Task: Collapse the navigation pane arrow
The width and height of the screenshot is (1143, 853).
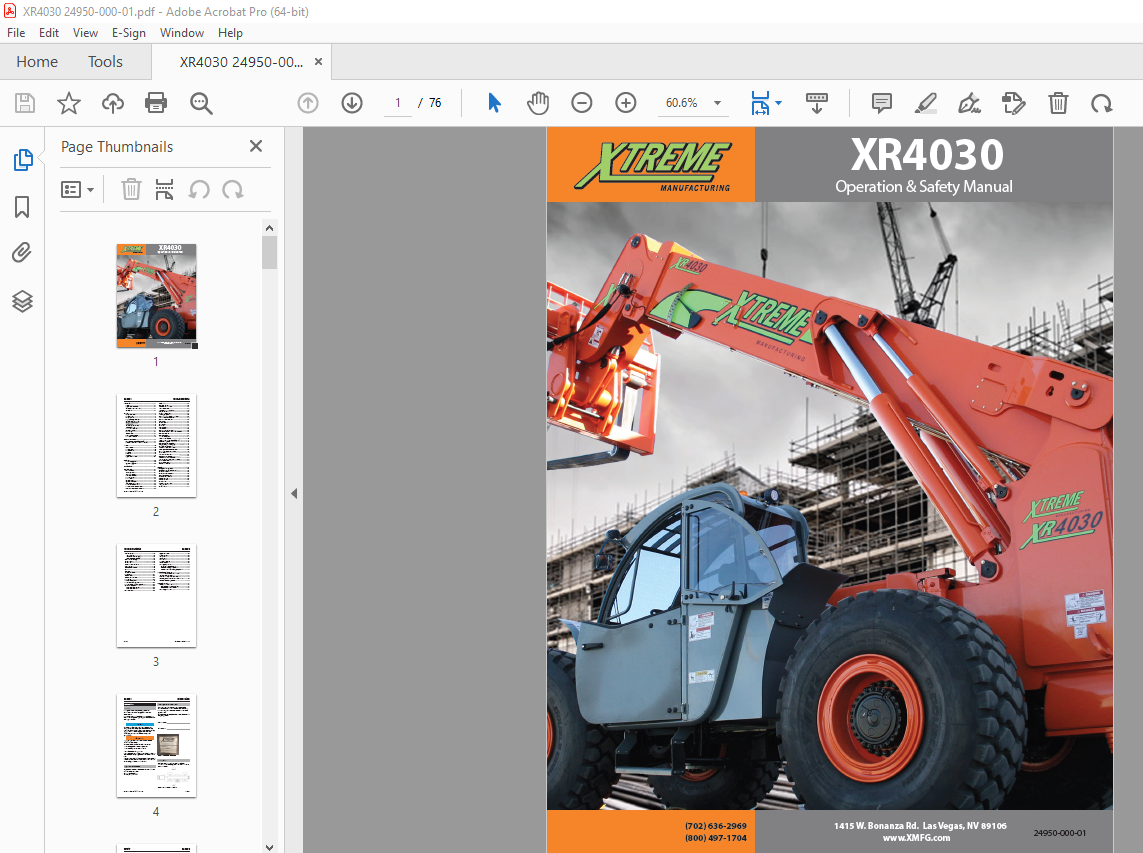Action: (x=294, y=494)
